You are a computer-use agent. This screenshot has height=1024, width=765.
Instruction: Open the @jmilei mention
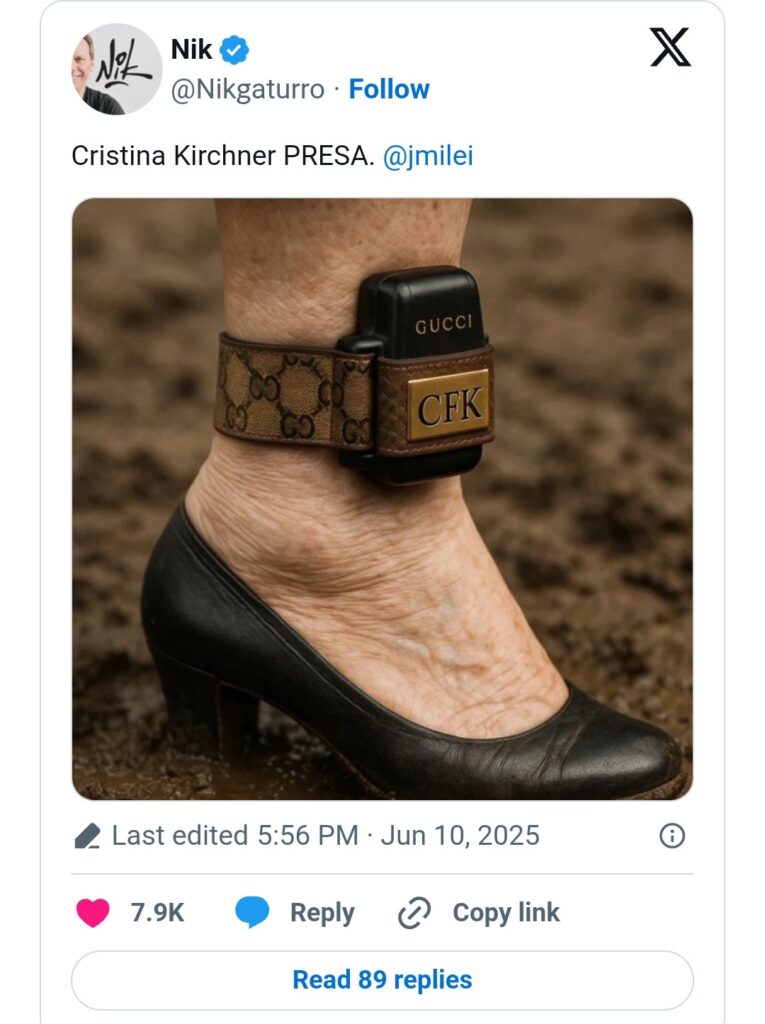coord(427,156)
